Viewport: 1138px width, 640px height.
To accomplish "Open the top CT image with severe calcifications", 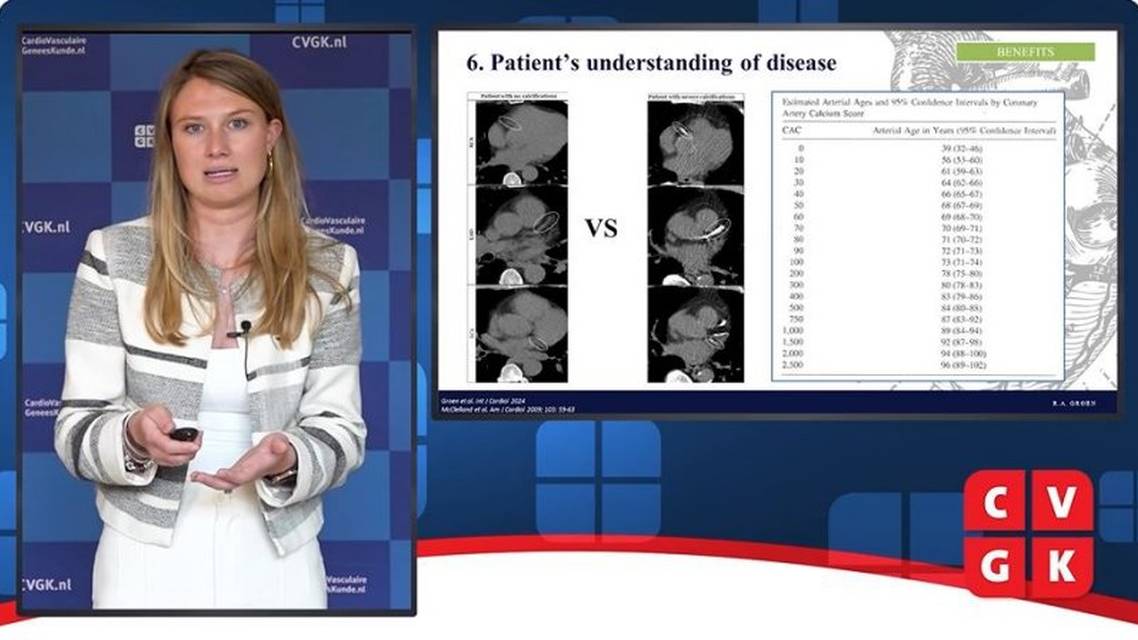I will click(x=695, y=140).
